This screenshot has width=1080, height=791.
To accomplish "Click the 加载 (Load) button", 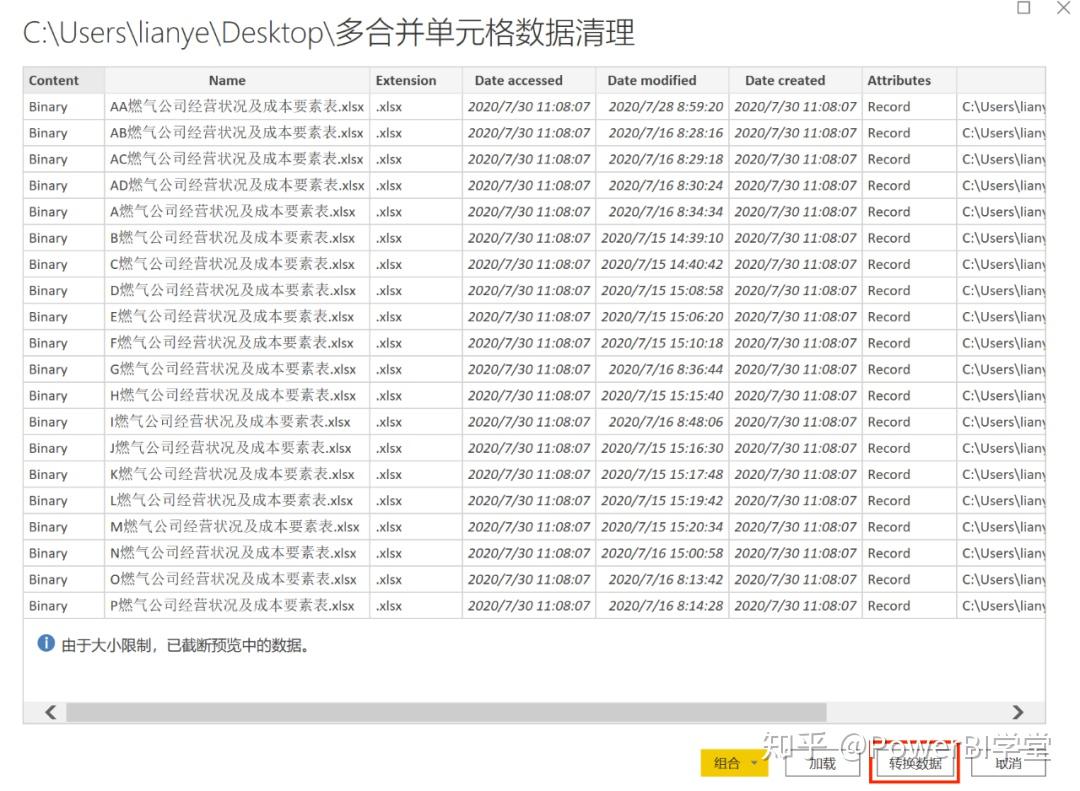I will tap(822, 762).
